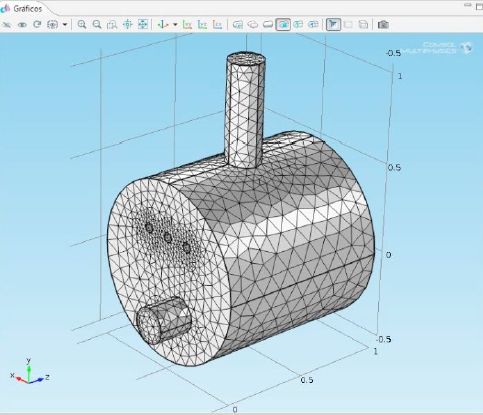The width and height of the screenshot is (483, 415).
Task: Maximize the Gráficos panel
Action: pyautogui.click(x=480, y=6)
